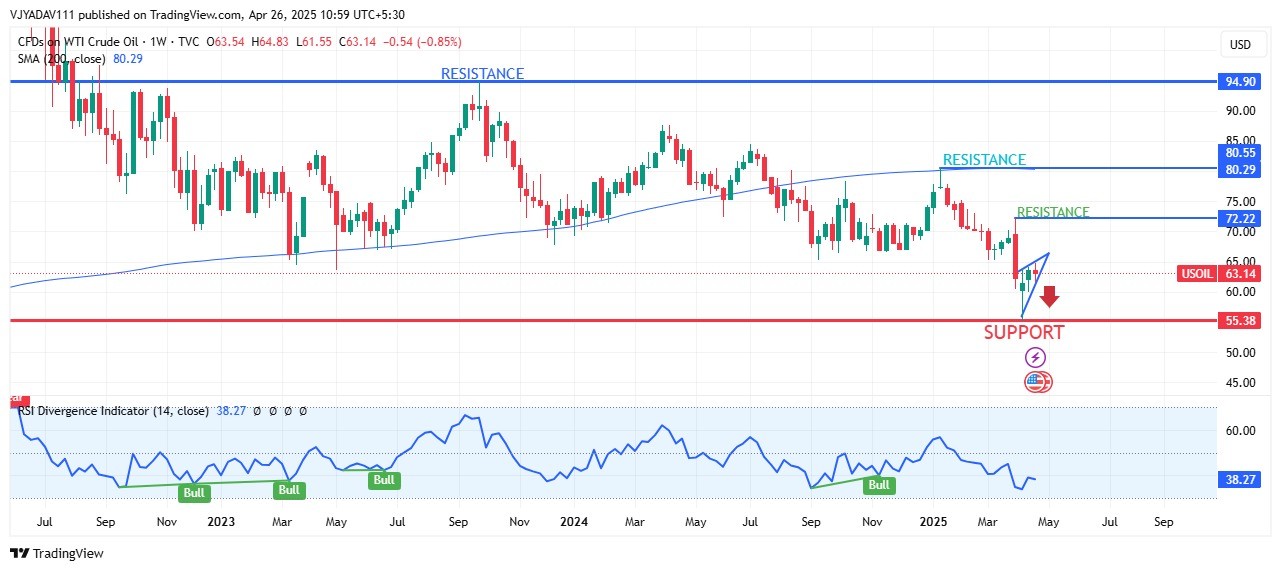Image resolution: width=1281 pixels, height=571 pixels.
Task: Click the 38.27 RSI value label
Action: [1240, 479]
